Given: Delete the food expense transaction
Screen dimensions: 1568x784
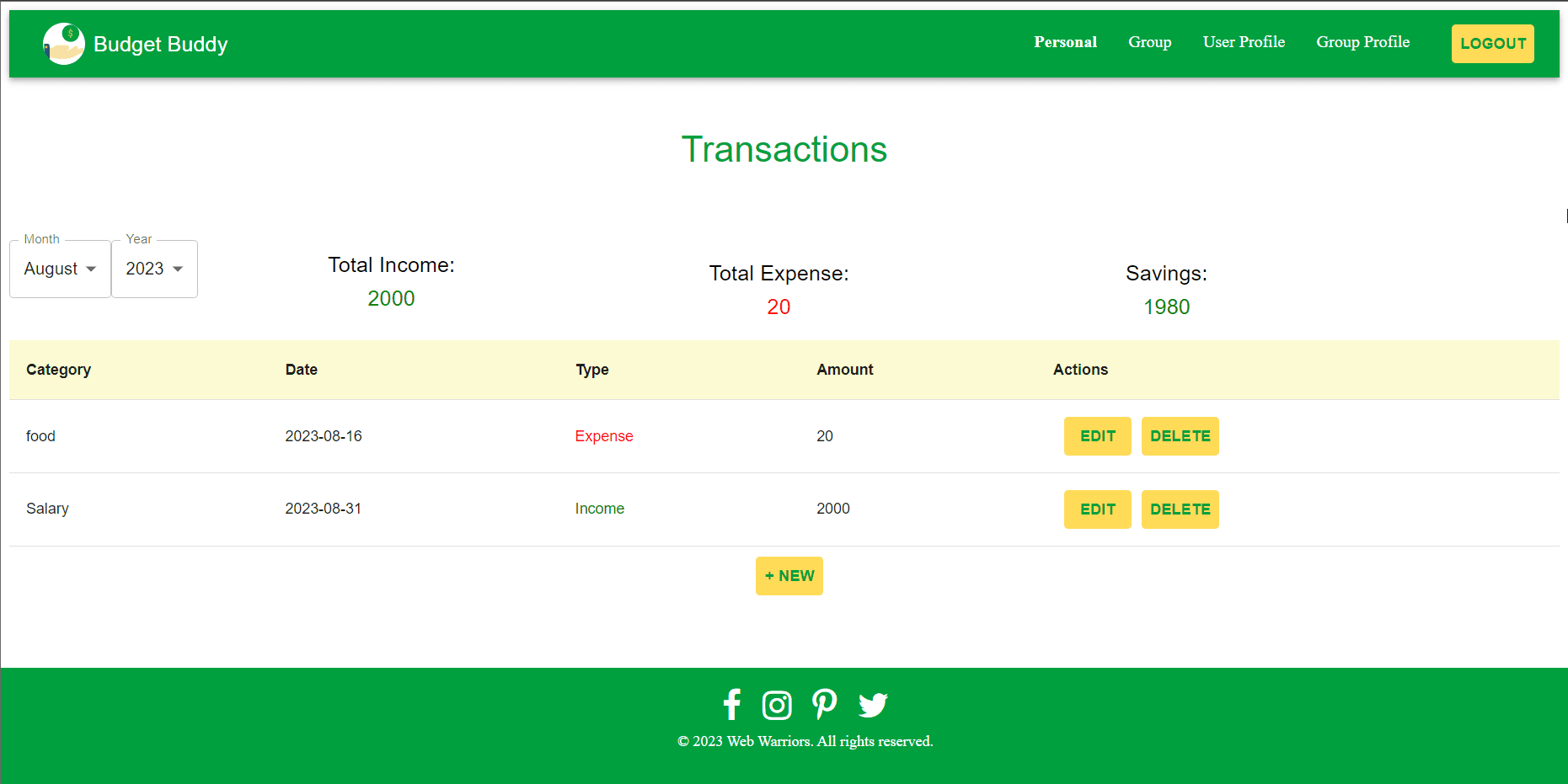Looking at the screenshot, I should [x=1180, y=436].
